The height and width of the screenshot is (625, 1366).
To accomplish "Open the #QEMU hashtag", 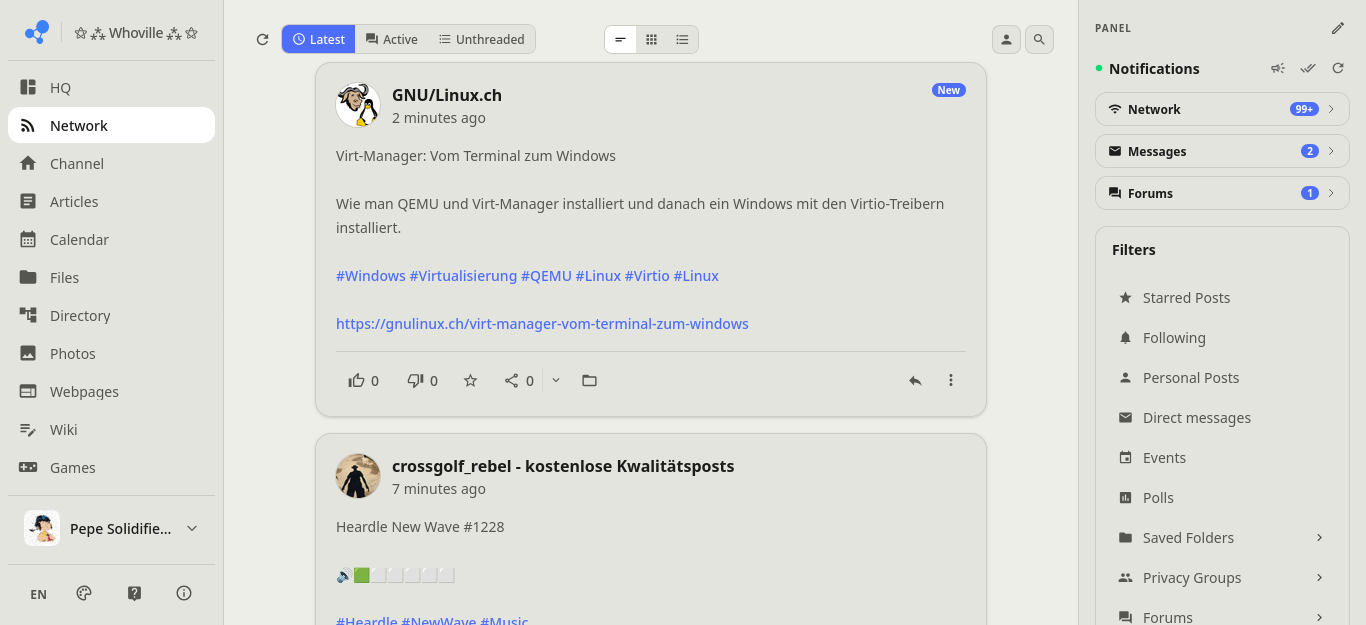I will pos(546,276).
